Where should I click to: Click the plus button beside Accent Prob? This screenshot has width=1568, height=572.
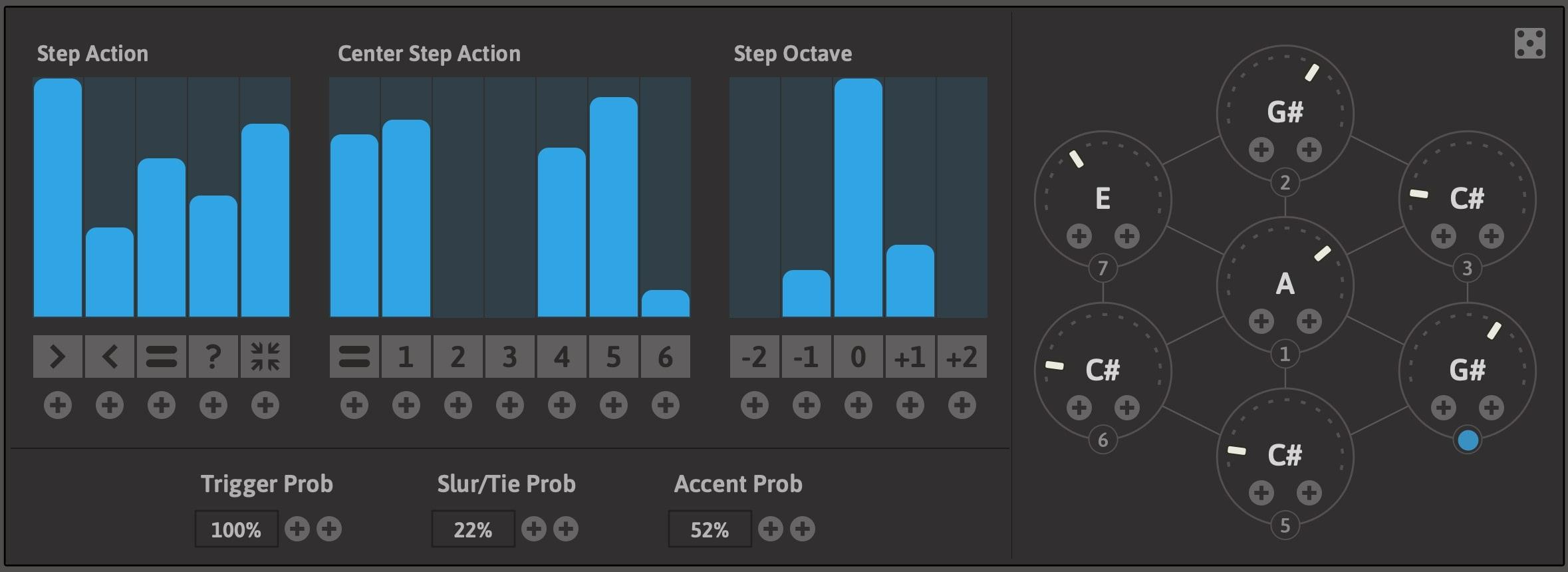(771, 529)
